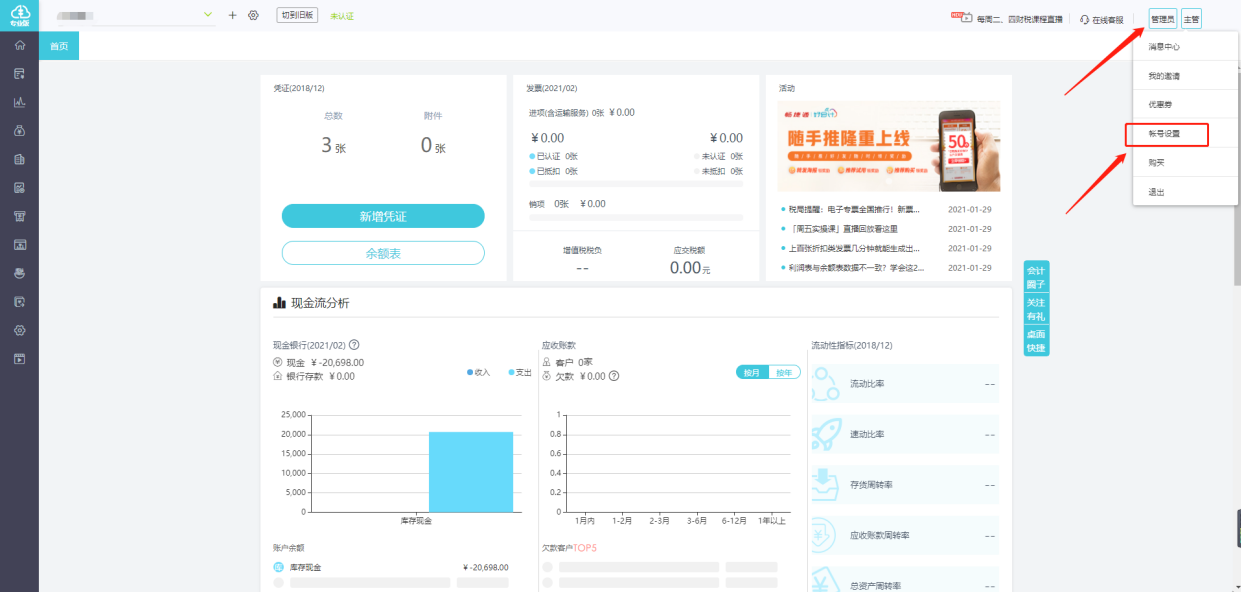Click the 随手推隆重上线 promotional banner
This screenshot has width=1241, height=592.
pos(889,146)
